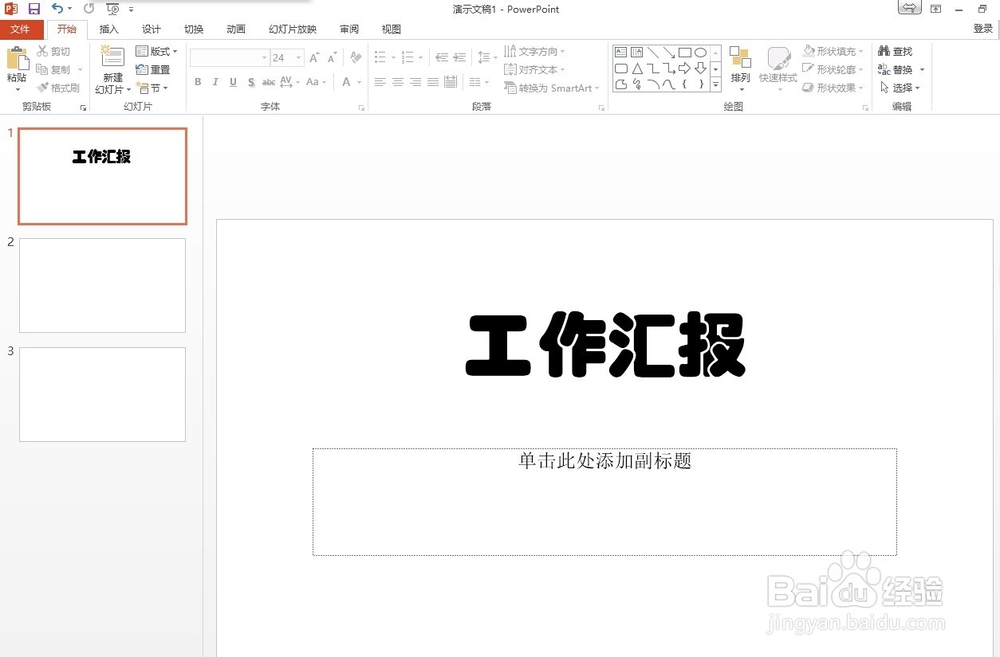Reset the slide with 重置
Screen dimensions: 1000x657
tap(153, 70)
